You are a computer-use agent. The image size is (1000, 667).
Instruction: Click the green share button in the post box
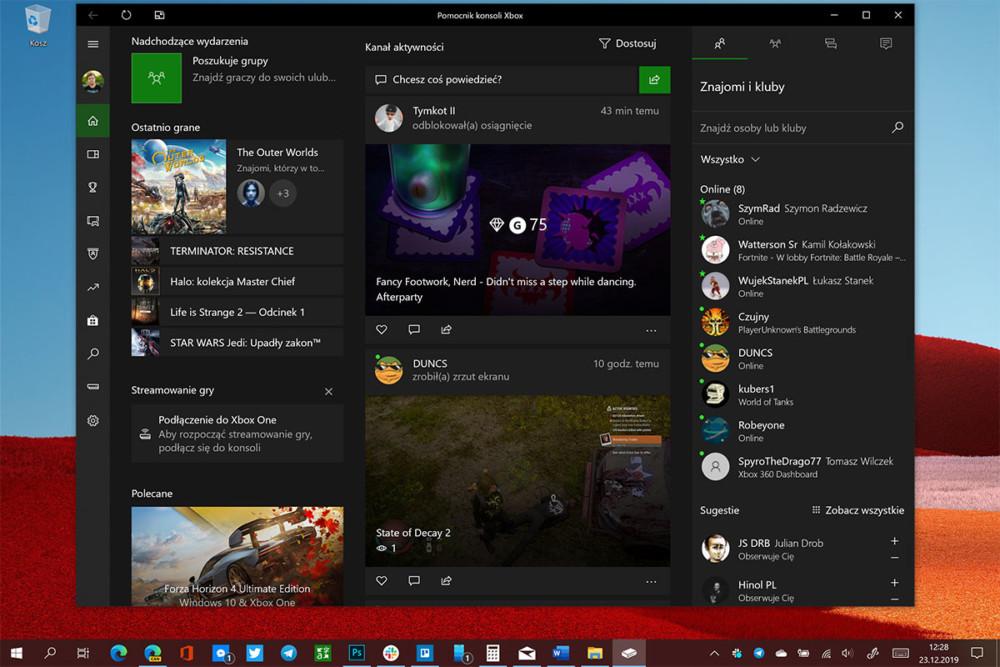click(x=654, y=80)
